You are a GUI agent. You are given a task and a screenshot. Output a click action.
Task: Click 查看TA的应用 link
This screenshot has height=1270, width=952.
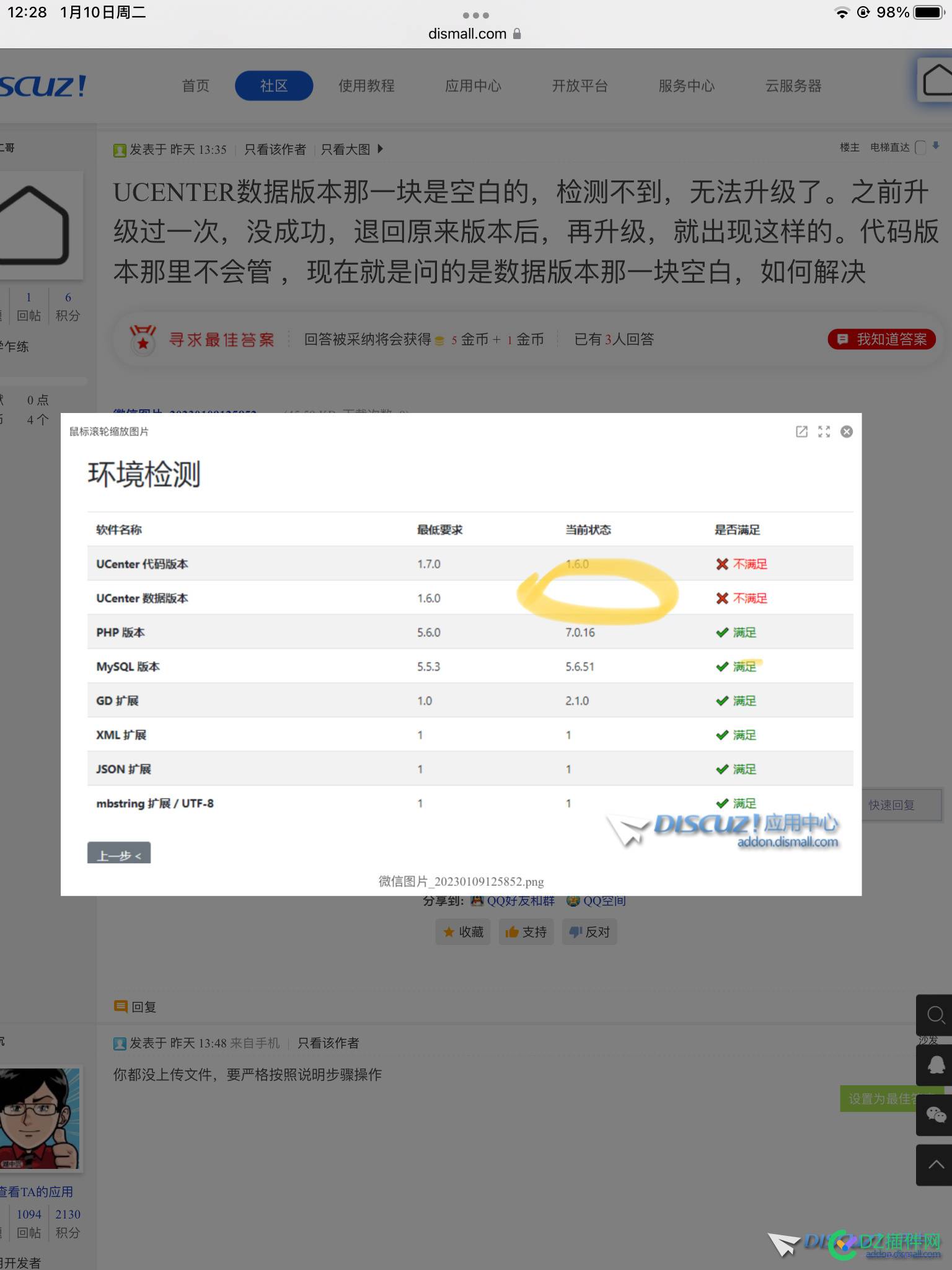click(x=36, y=1192)
